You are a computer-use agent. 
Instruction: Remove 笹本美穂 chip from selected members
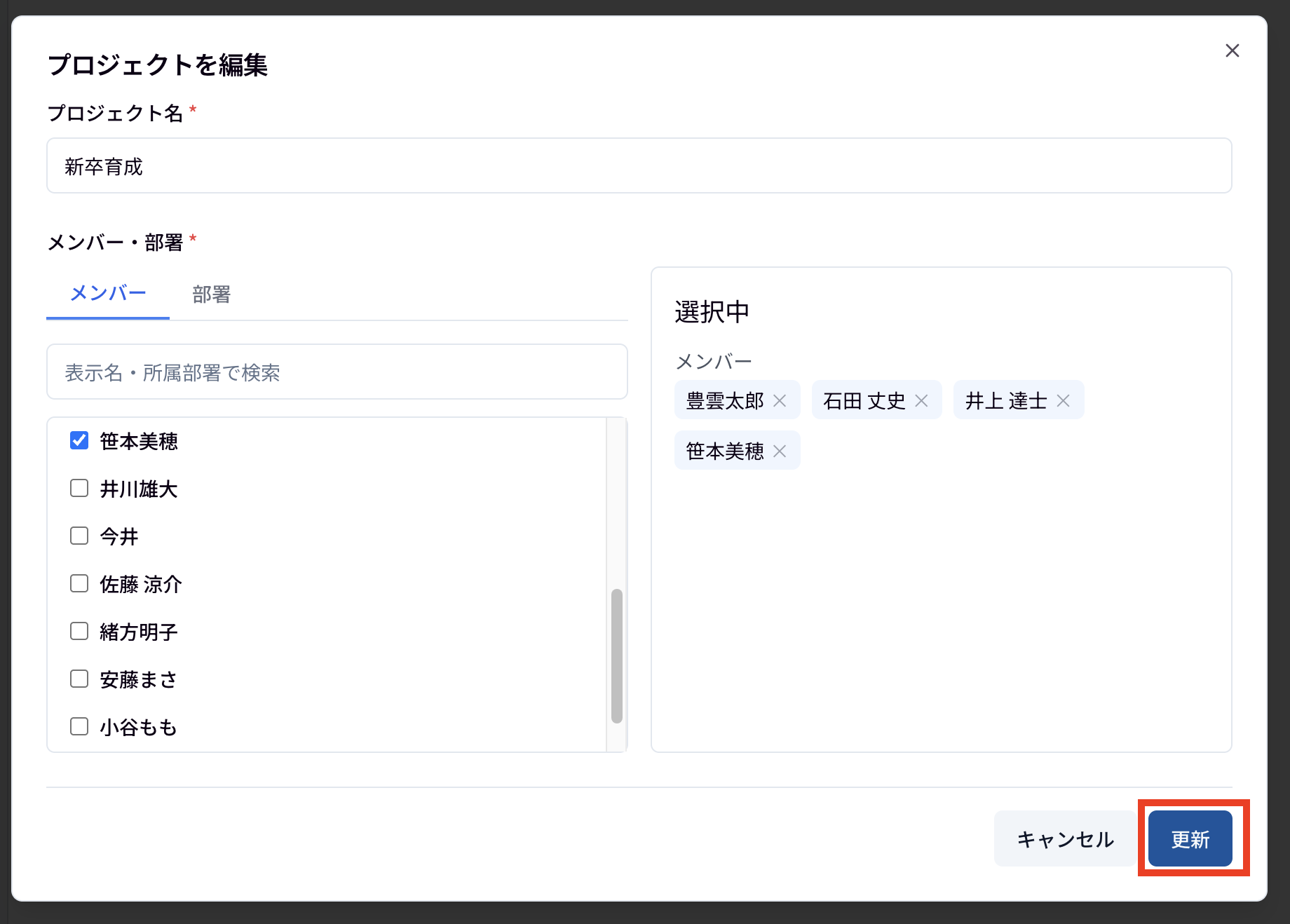780,451
